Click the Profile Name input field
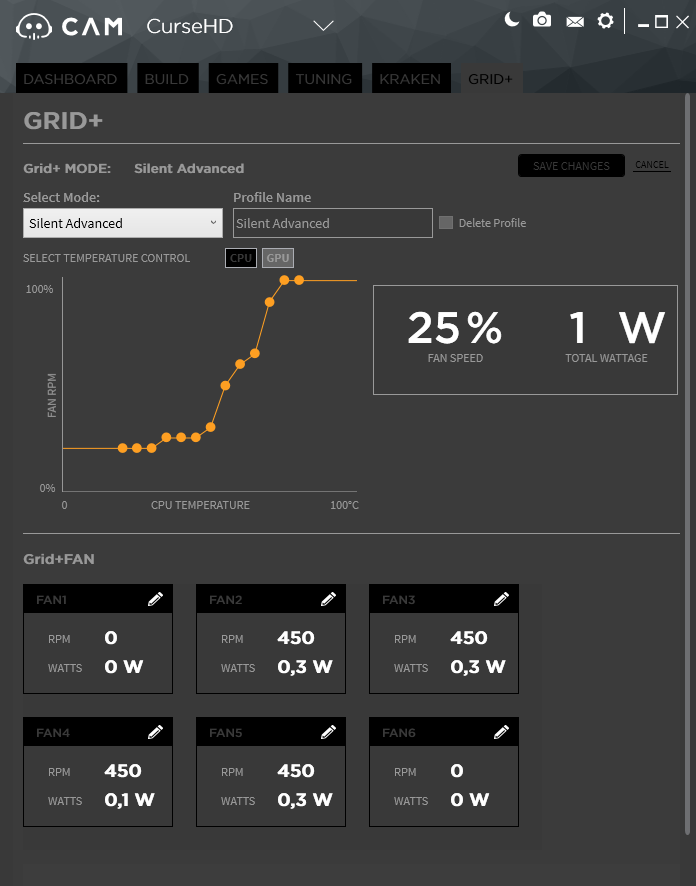Viewport: 696px width, 886px height. [x=333, y=223]
